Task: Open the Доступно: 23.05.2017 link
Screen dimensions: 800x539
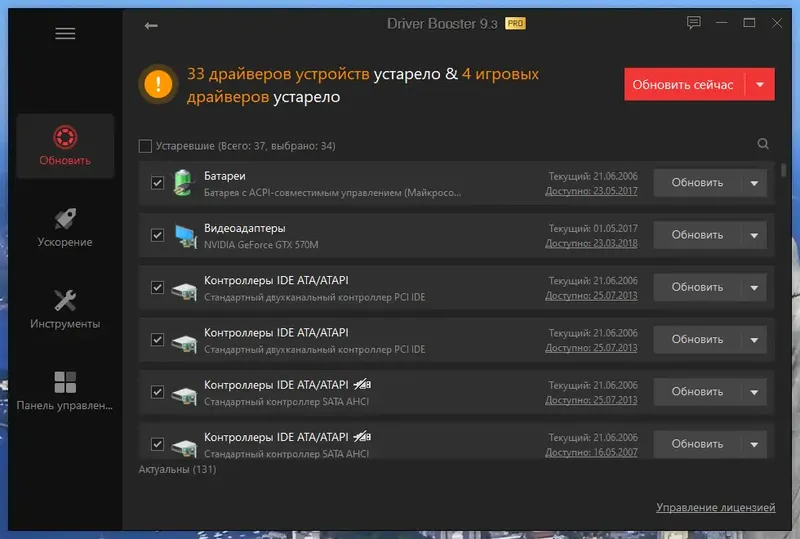Action: 591,191
